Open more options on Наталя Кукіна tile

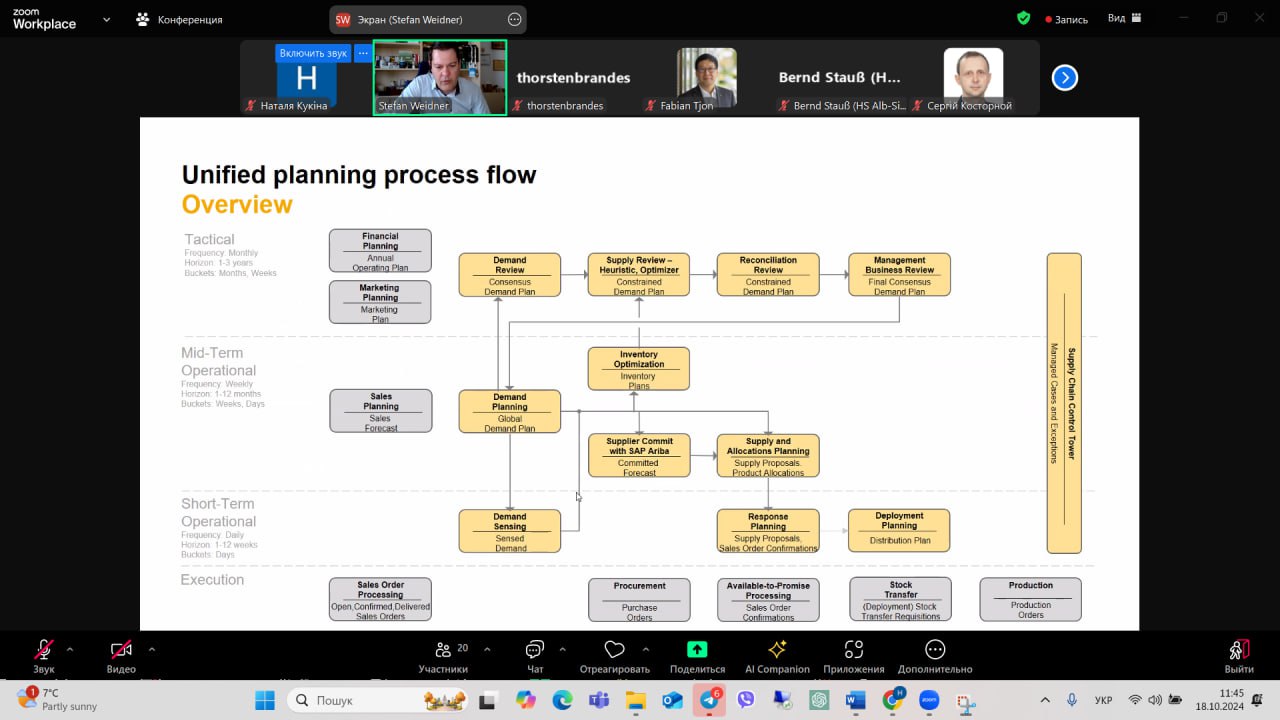363,53
